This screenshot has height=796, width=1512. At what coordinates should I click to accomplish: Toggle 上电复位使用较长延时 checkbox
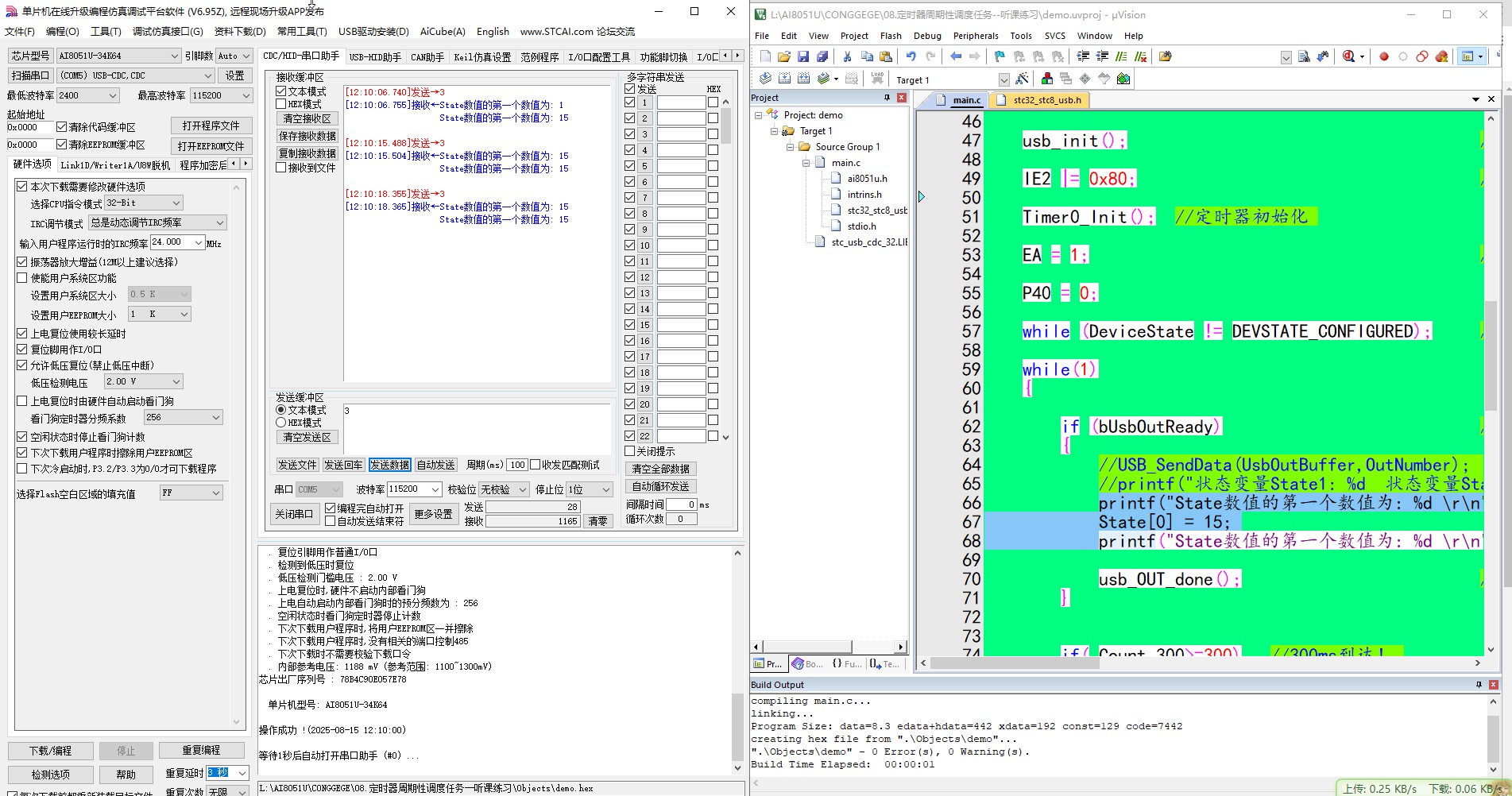(x=22, y=334)
